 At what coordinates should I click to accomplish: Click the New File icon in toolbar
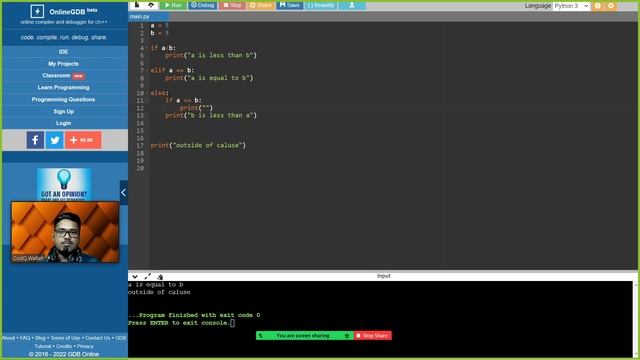pyautogui.click(x=137, y=5)
